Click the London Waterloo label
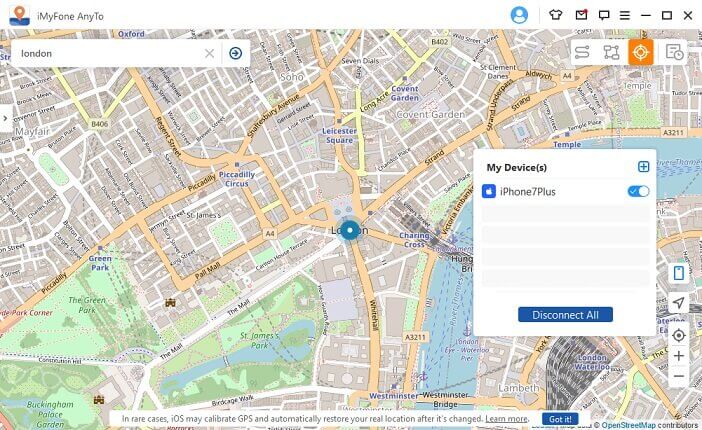The width and height of the screenshot is (702, 430). pyautogui.click(x=592, y=362)
